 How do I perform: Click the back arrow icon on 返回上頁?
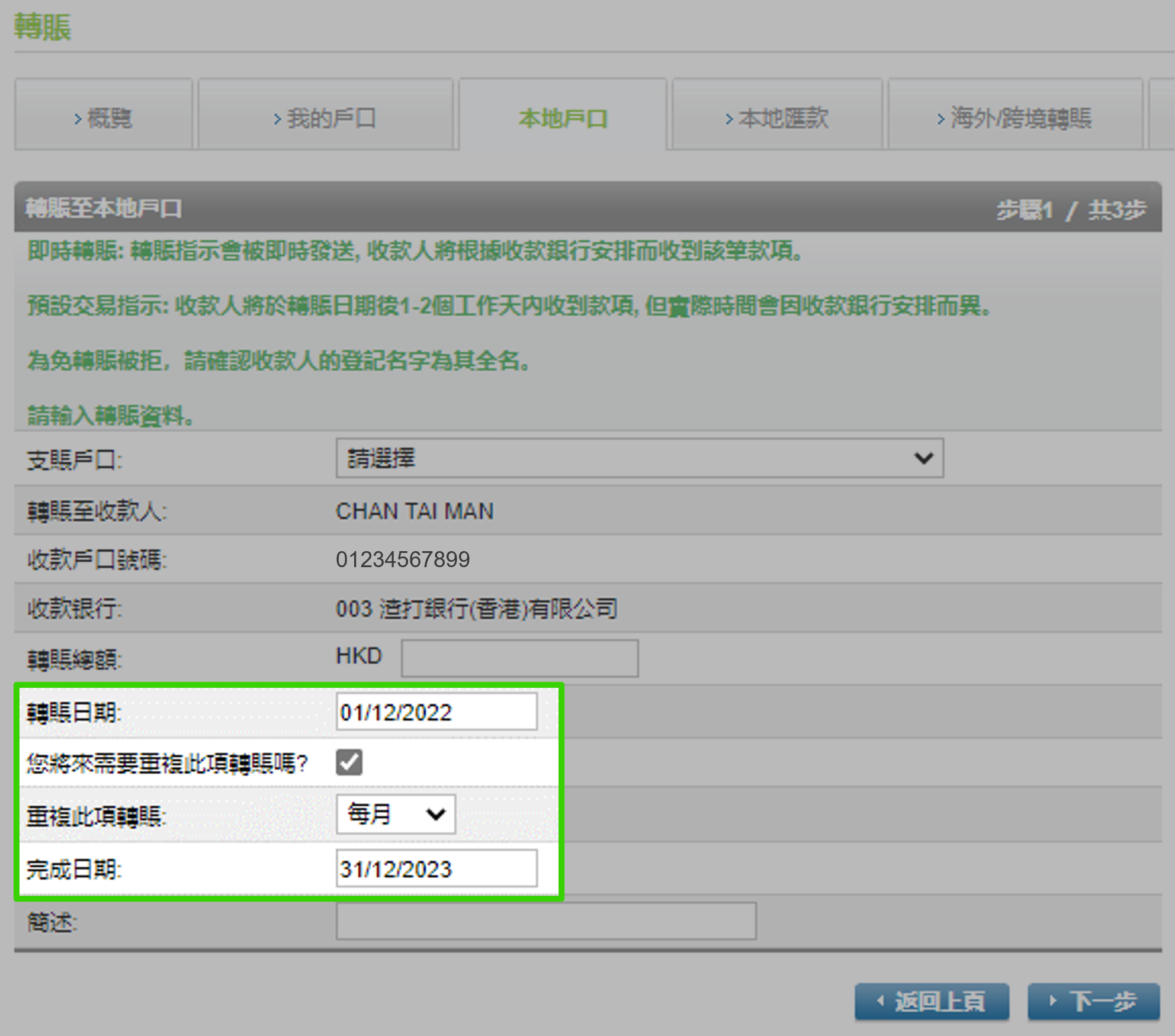pyautogui.click(x=881, y=1002)
